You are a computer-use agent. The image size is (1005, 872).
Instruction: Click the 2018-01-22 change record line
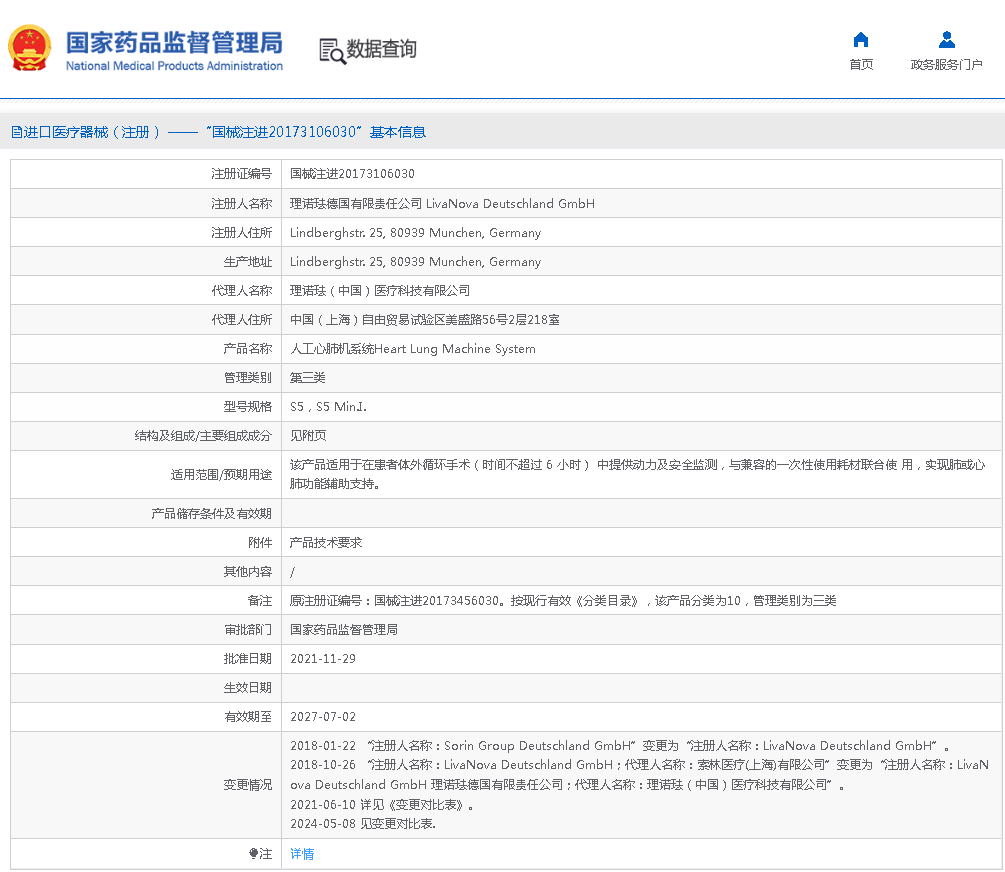click(620, 746)
